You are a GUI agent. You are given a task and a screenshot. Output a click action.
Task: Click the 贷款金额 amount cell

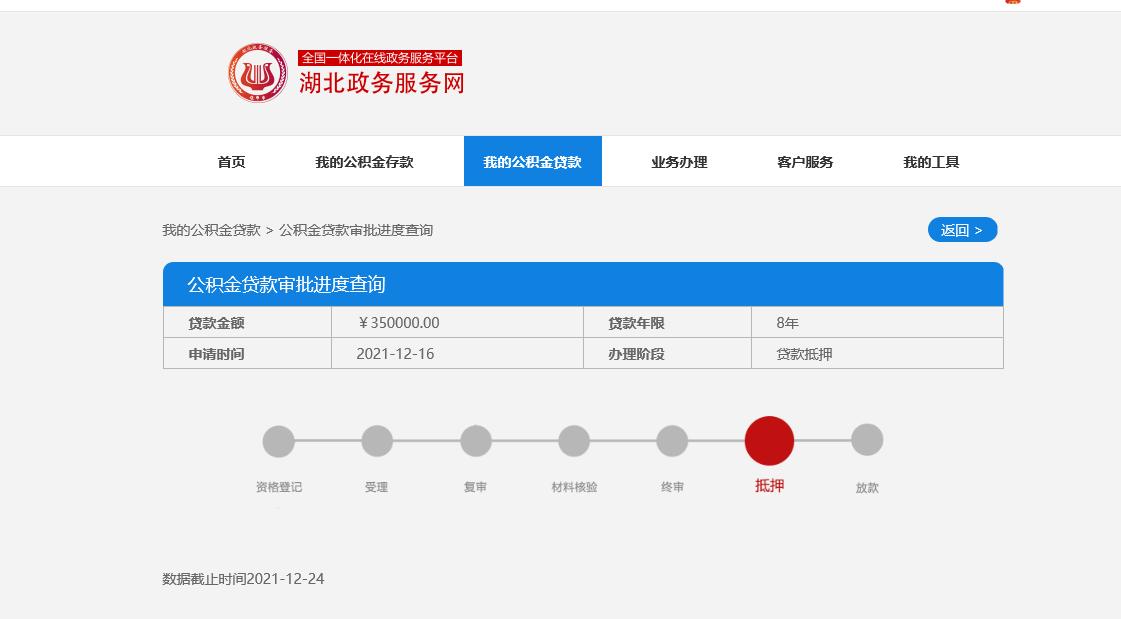click(x=247, y=321)
